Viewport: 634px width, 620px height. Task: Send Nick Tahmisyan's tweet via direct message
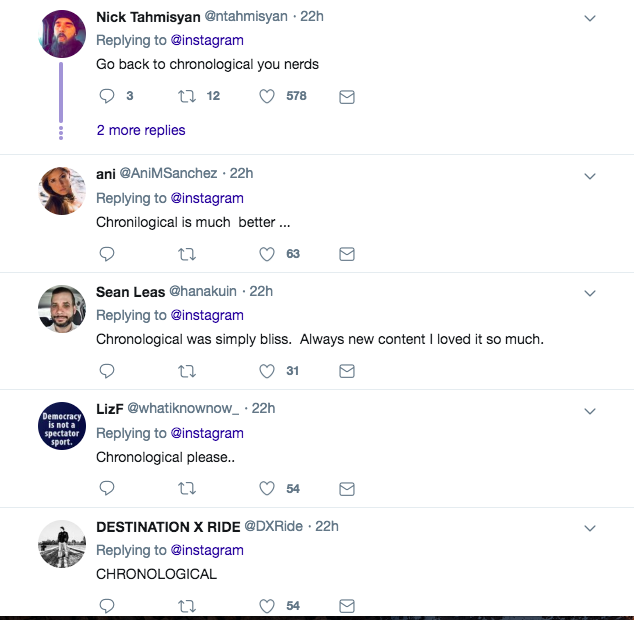pyautogui.click(x=347, y=97)
